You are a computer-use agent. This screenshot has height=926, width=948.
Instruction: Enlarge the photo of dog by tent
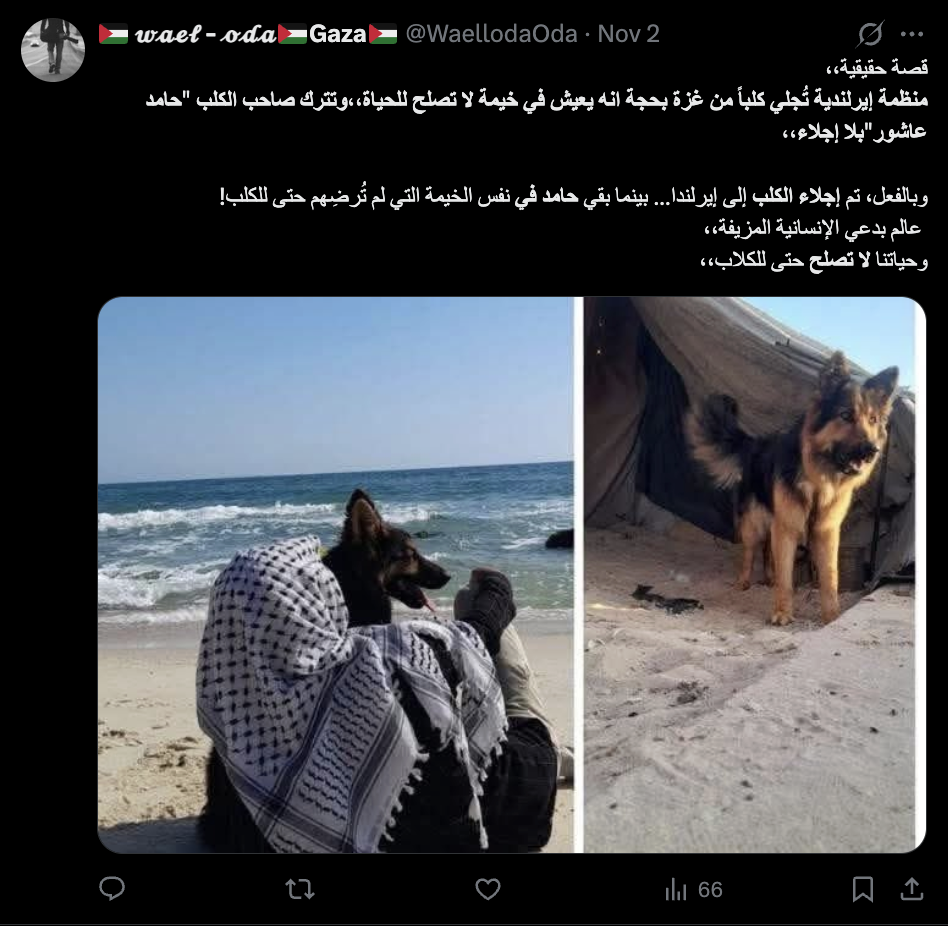point(755,575)
